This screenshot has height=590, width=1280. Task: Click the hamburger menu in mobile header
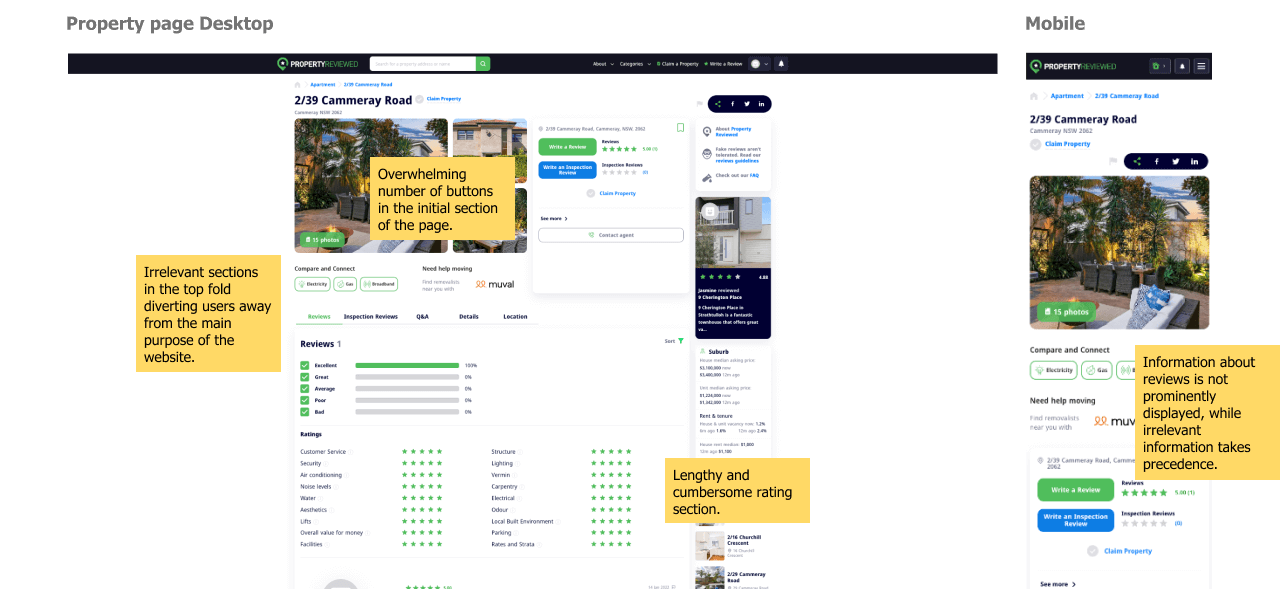click(1201, 66)
